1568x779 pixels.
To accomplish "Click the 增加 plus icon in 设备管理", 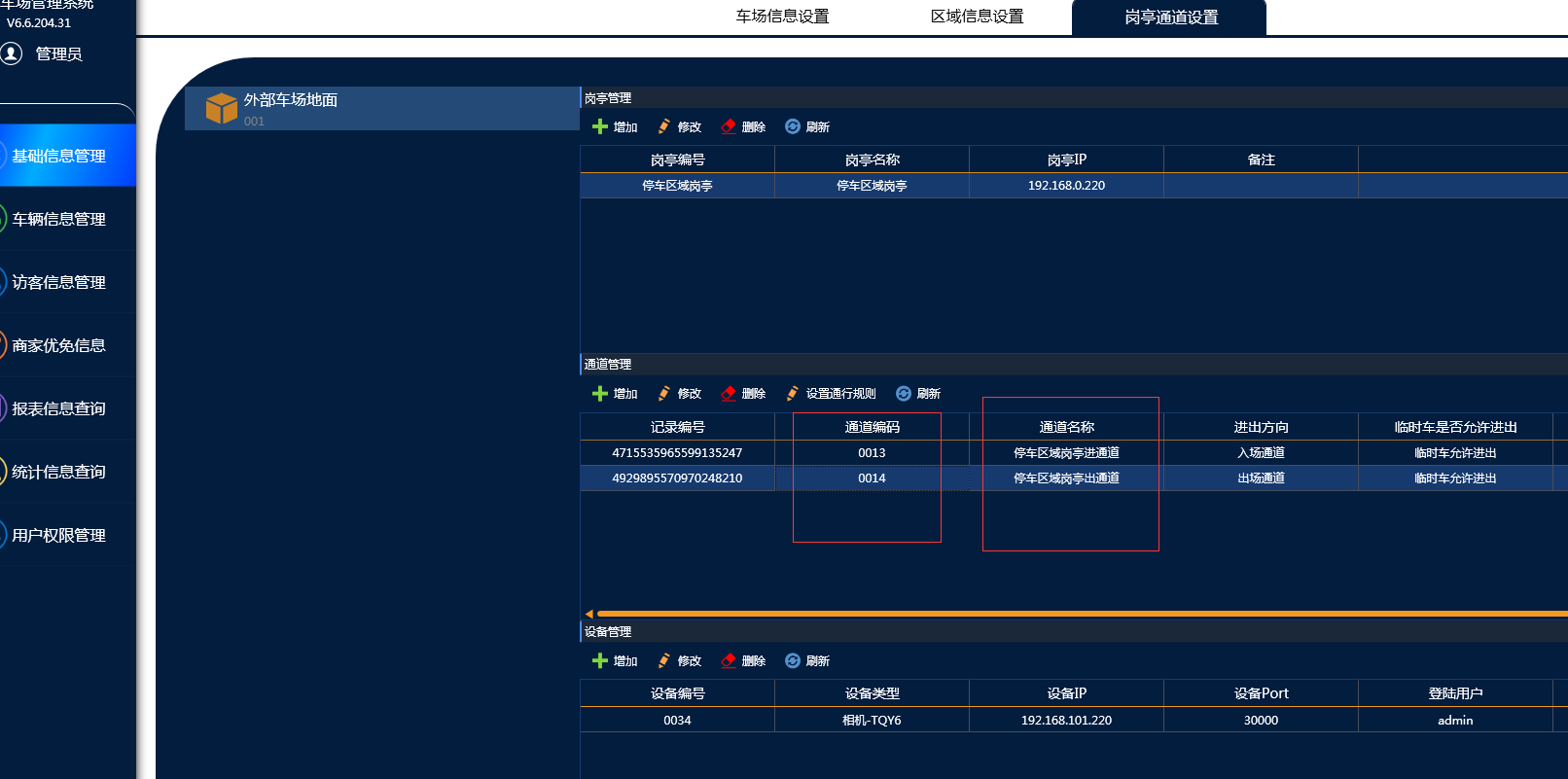I will (600, 660).
